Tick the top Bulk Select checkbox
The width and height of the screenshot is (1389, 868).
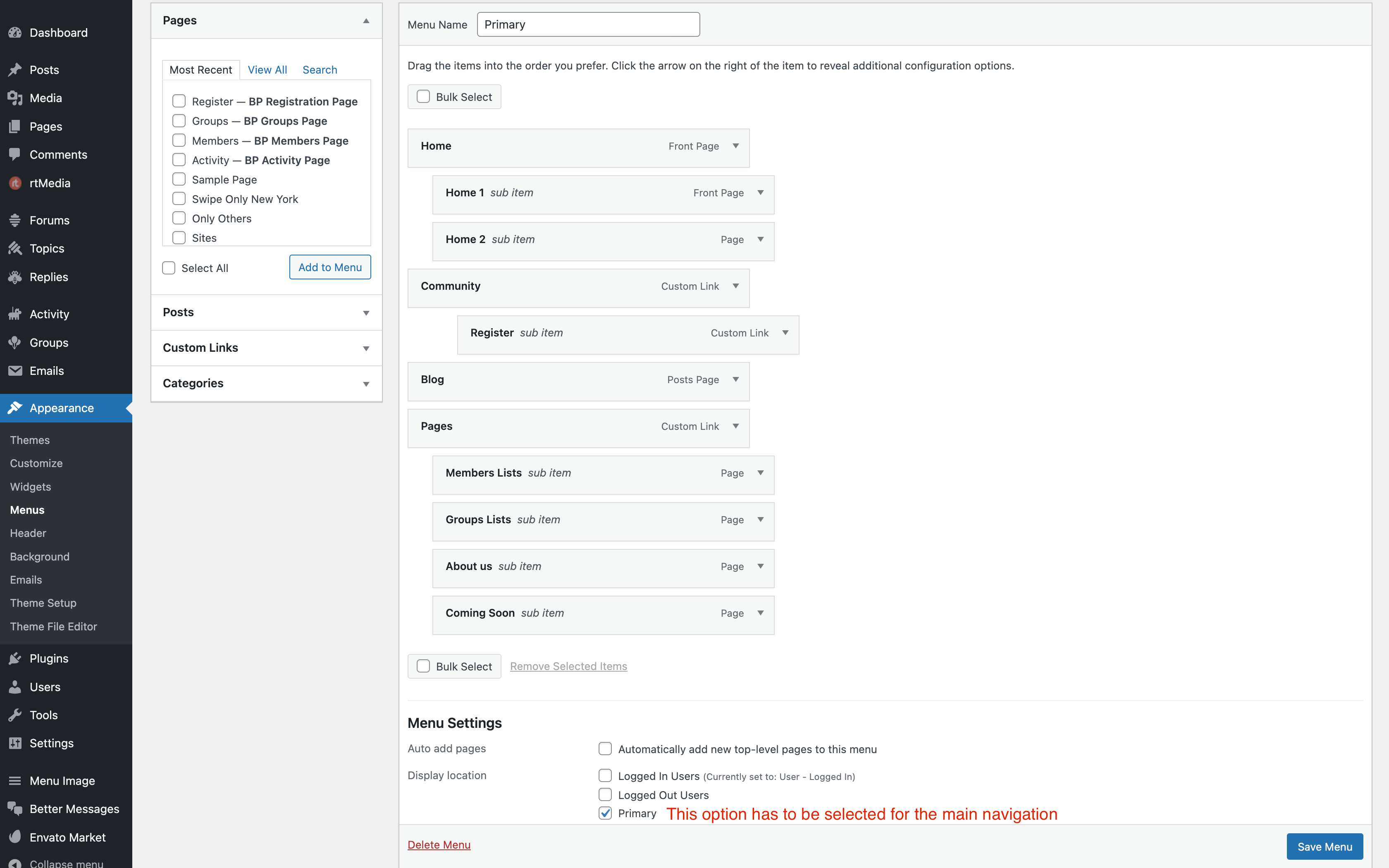coord(423,96)
